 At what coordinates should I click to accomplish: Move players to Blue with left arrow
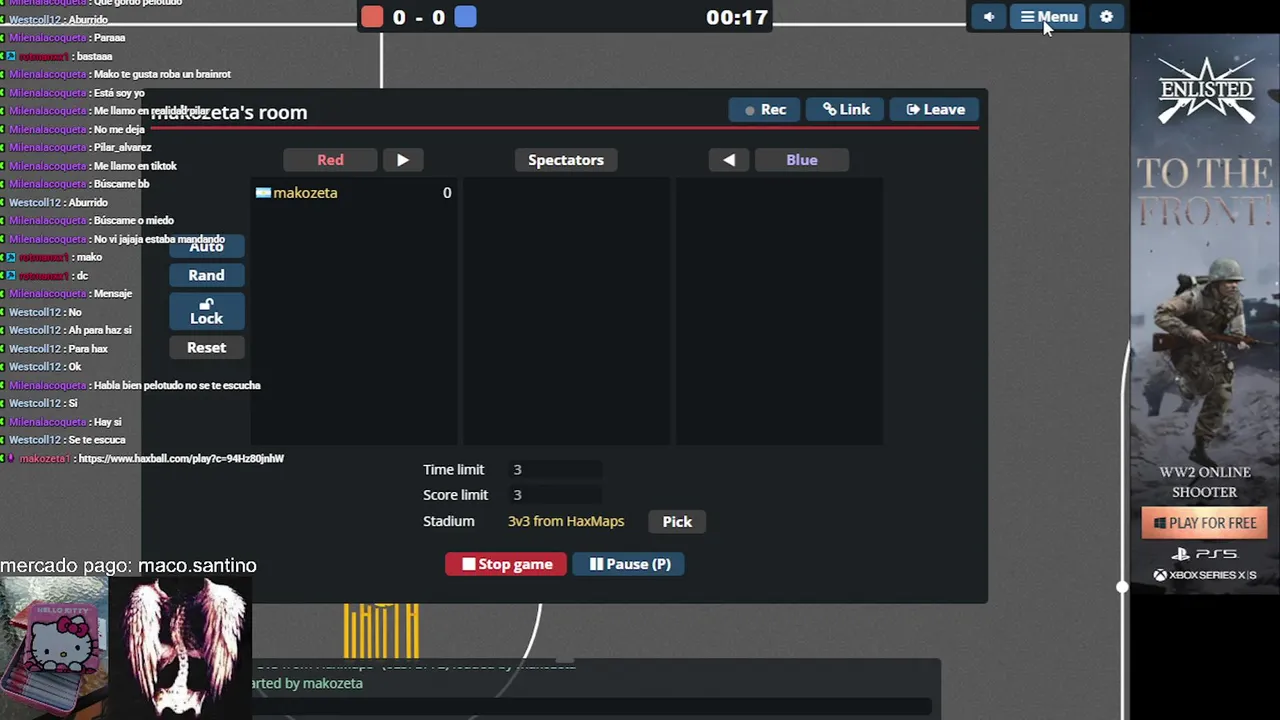729,160
